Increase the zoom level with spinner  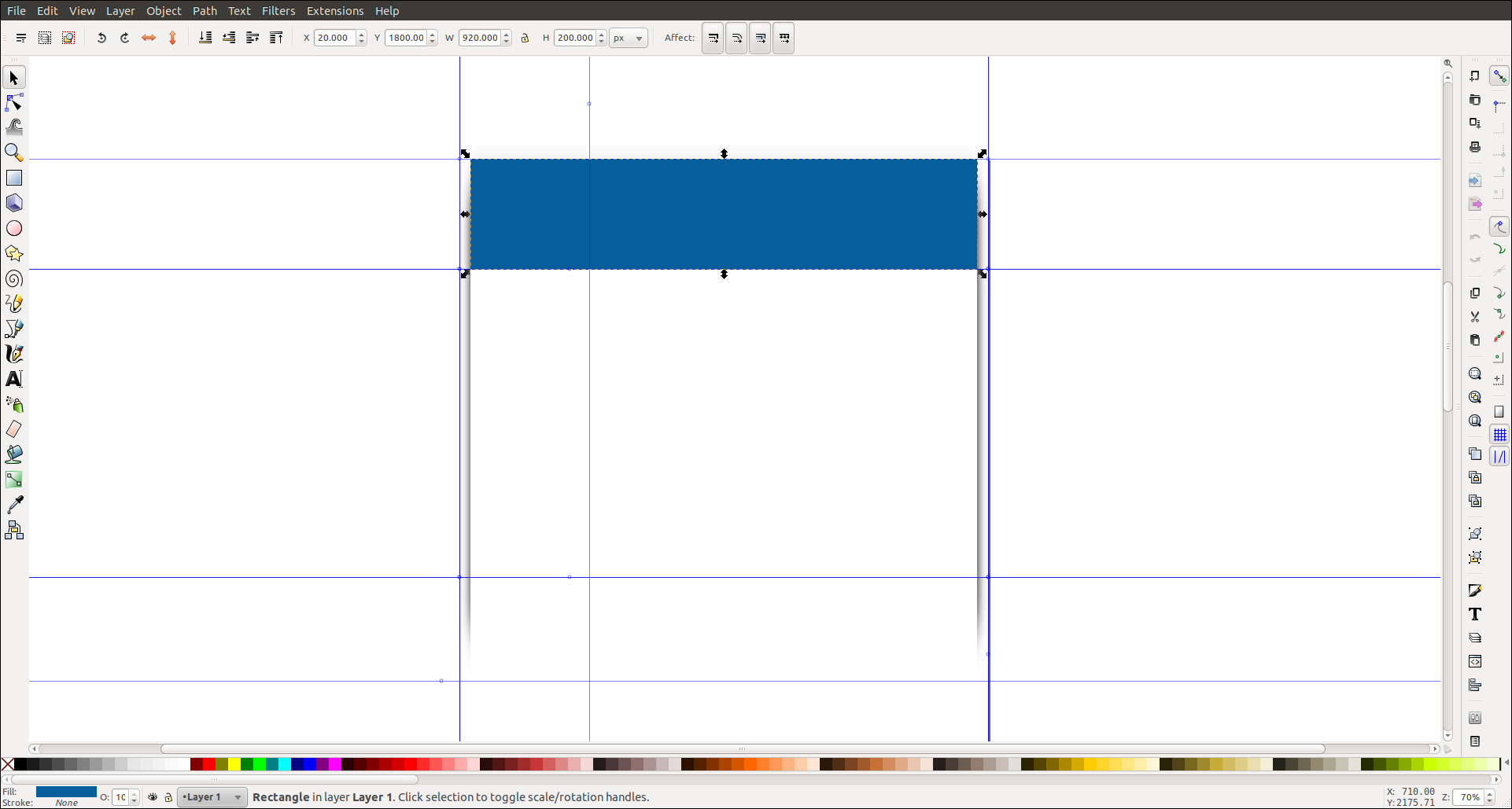pyautogui.click(x=1490, y=794)
